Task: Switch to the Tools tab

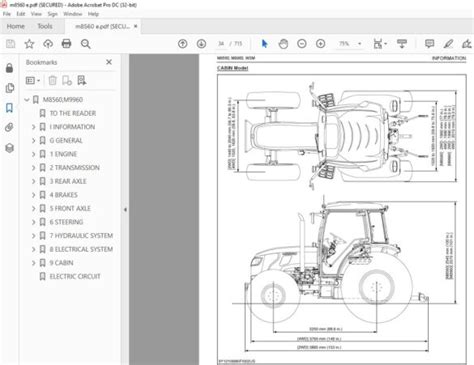Action: pyautogui.click(x=45, y=26)
